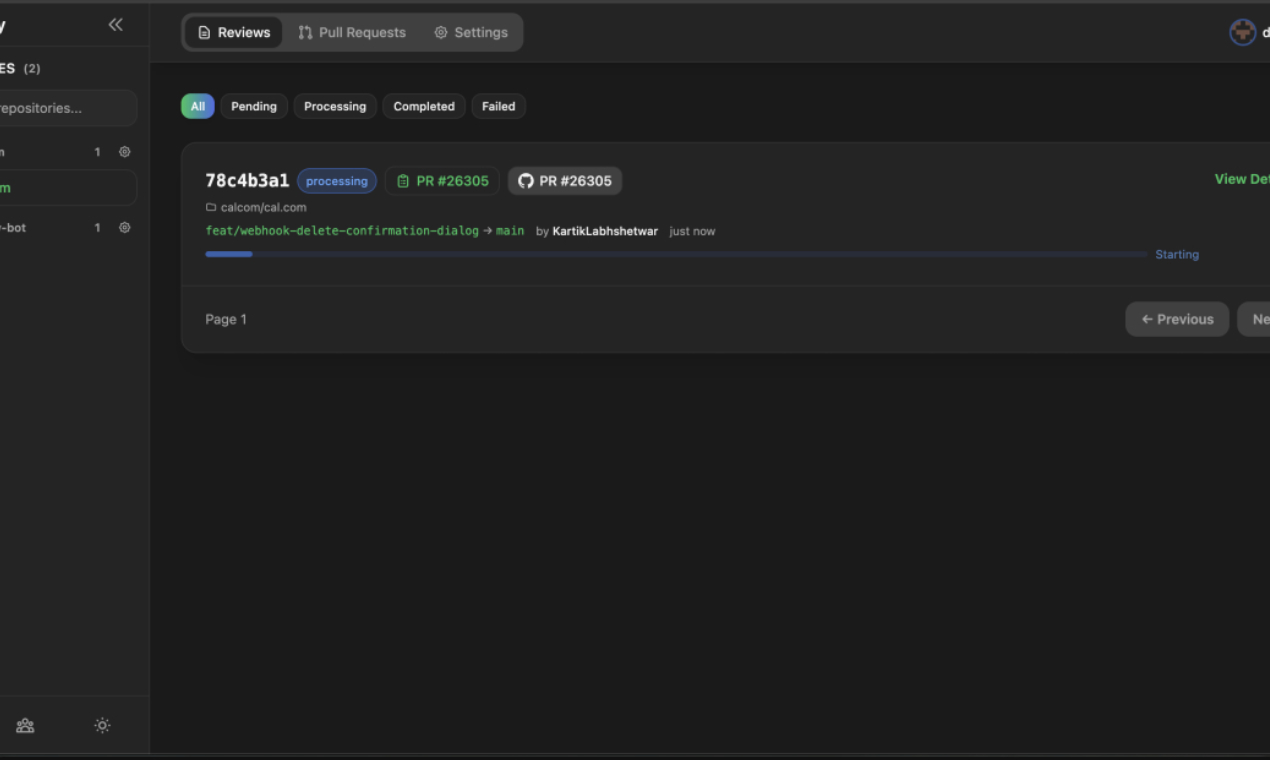The height and width of the screenshot is (760, 1270).
Task: Open the GitHub PR #26305 link
Action: point(565,181)
